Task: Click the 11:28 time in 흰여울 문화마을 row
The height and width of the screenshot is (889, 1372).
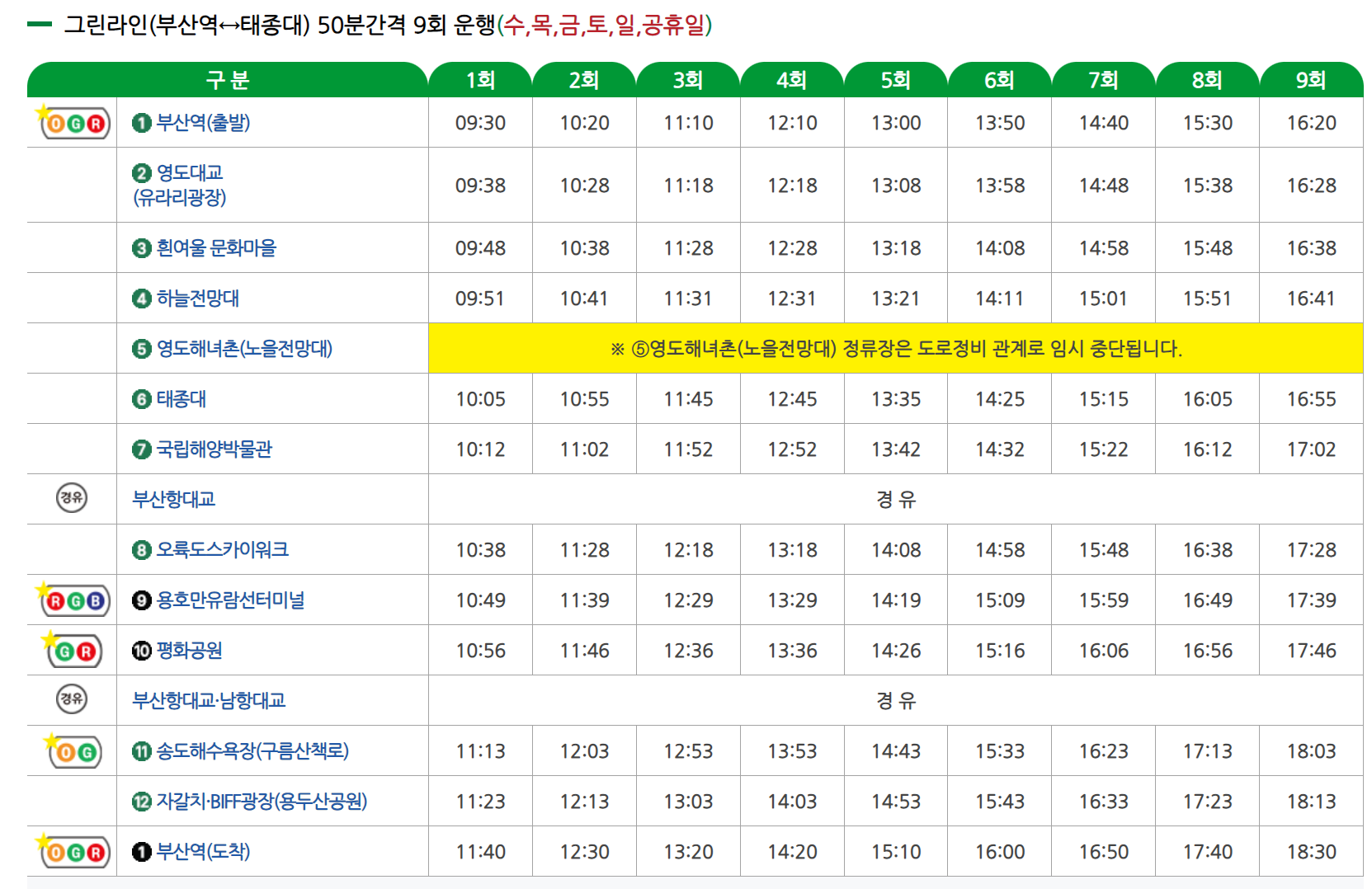Action: [688, 248]
